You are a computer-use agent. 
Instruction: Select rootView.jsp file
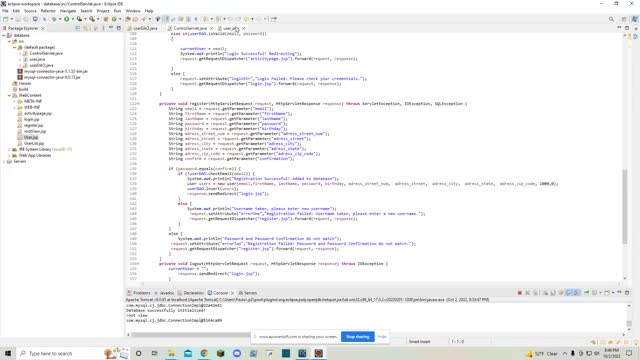coord(35,131)
